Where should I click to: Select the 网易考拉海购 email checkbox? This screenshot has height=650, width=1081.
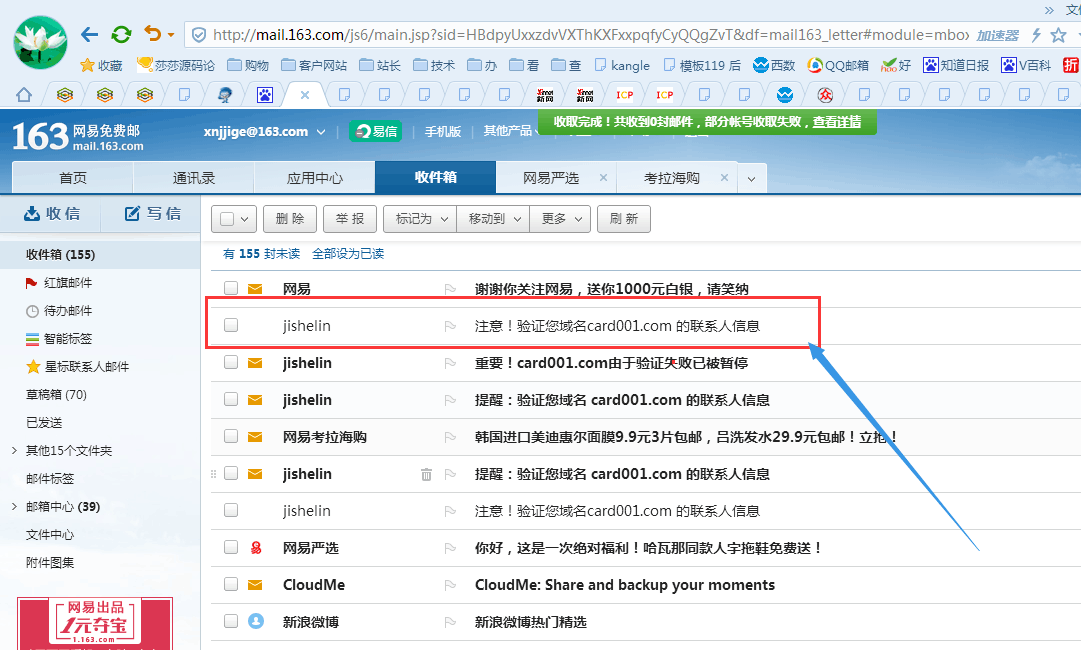point(231,436)
